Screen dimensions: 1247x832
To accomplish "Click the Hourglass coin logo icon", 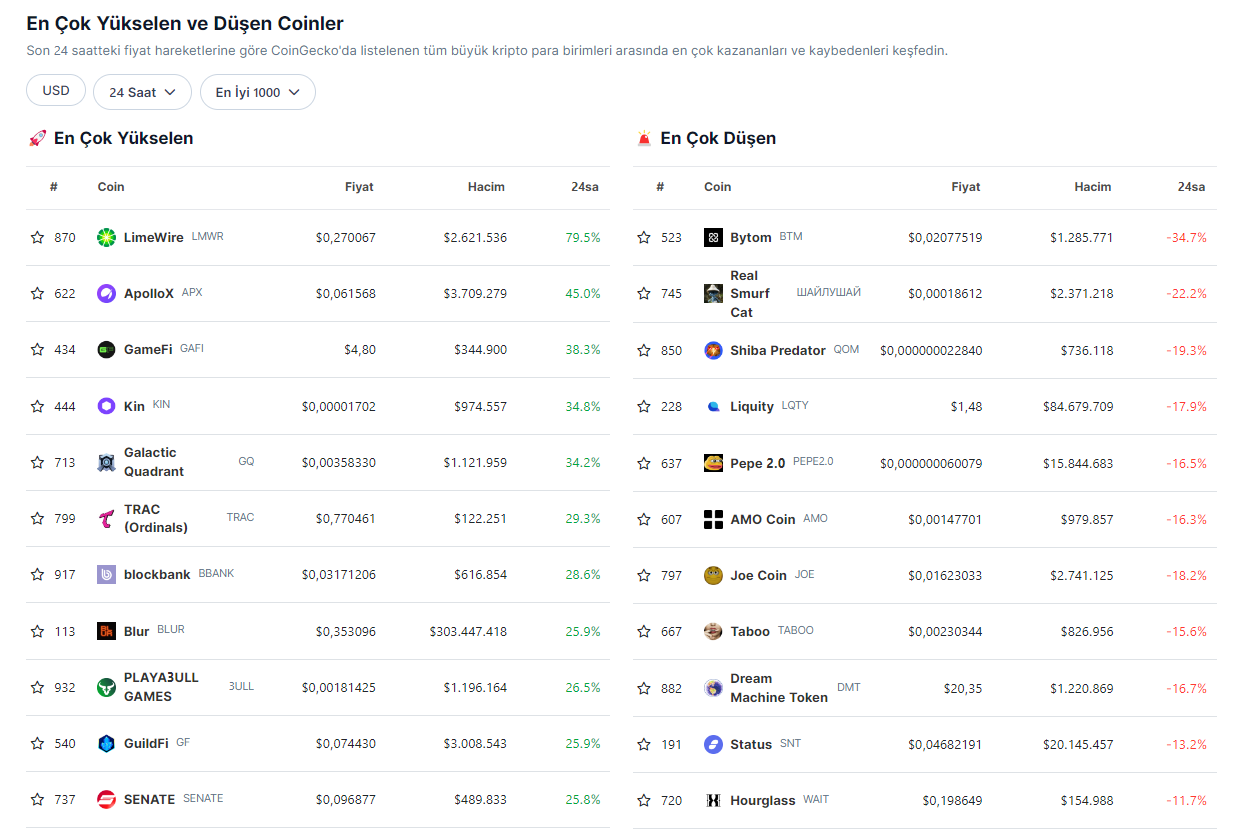I will pyautogui.click(x=713, y=800).
